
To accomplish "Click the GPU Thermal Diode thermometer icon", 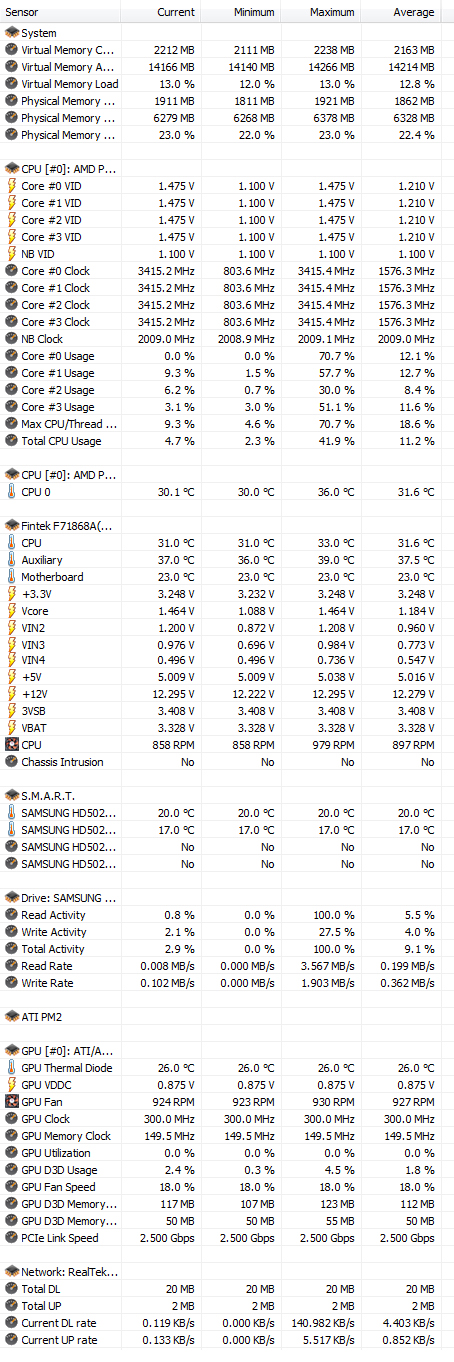I will (12, 1068).
